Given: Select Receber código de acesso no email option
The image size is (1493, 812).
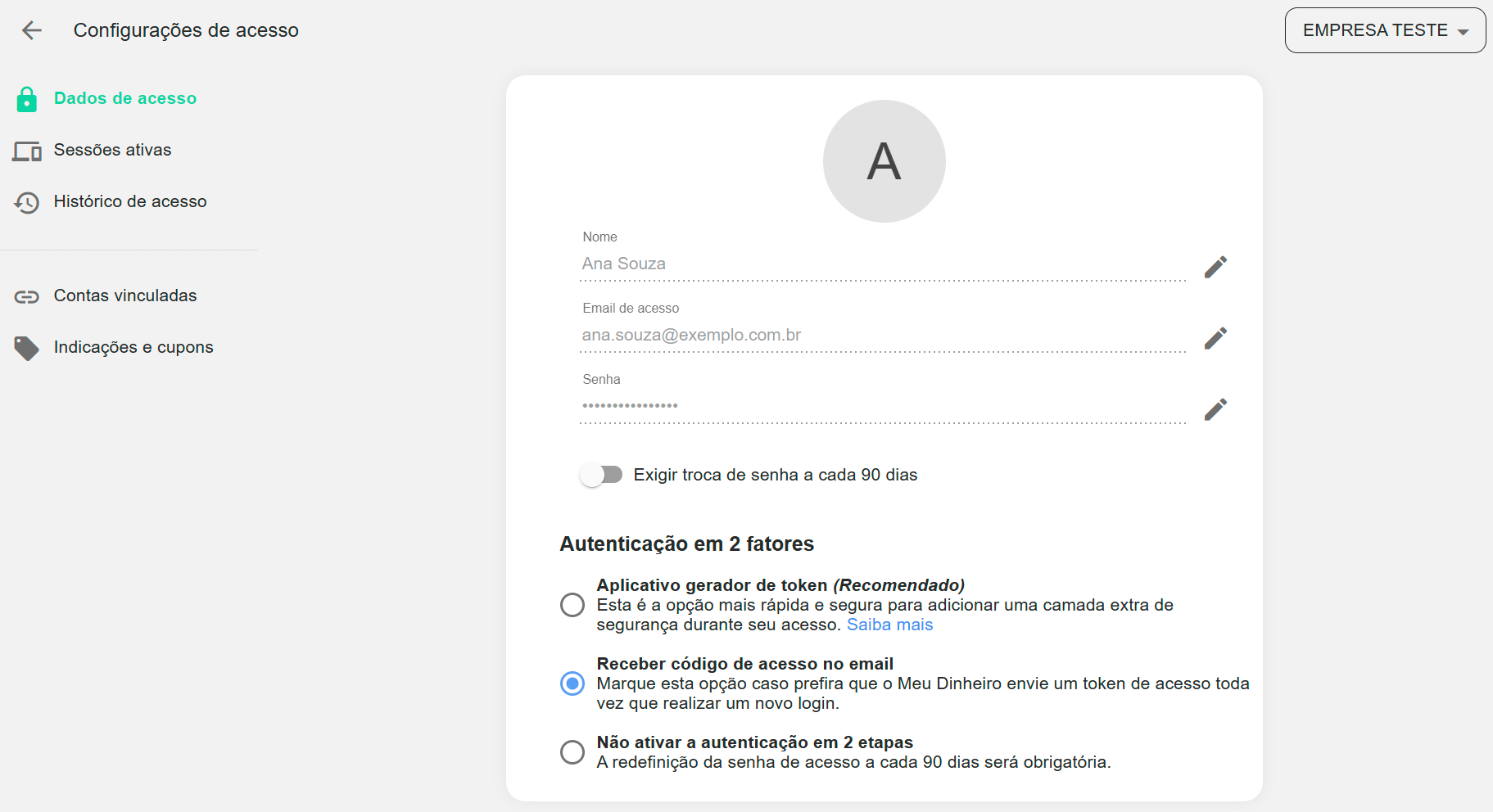Looking at the screenshot, I should 572,684.
